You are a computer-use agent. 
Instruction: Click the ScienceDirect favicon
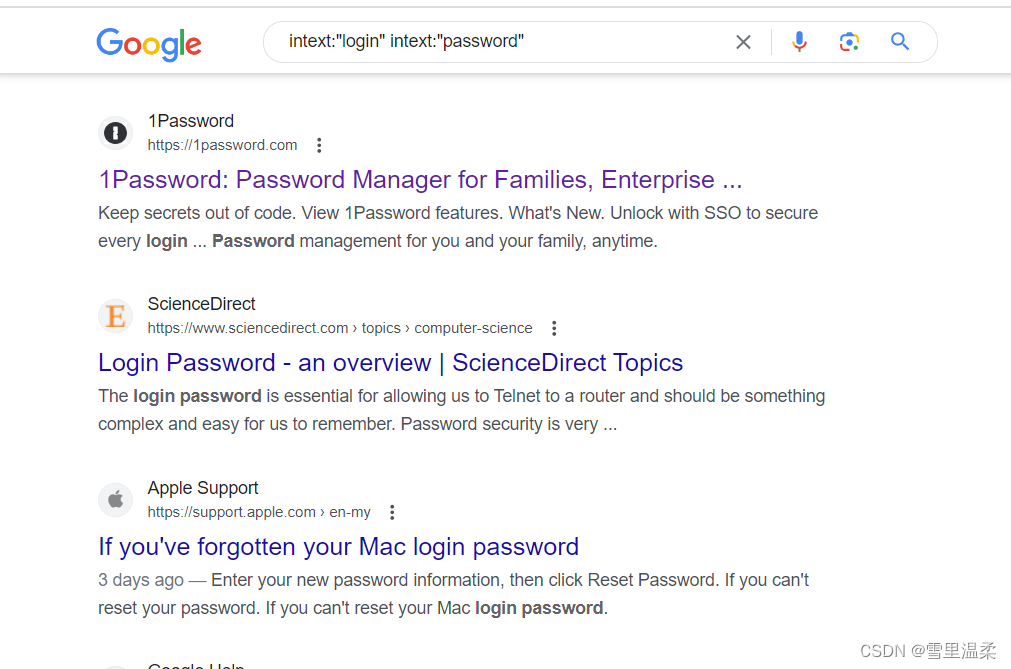point(115,315)
